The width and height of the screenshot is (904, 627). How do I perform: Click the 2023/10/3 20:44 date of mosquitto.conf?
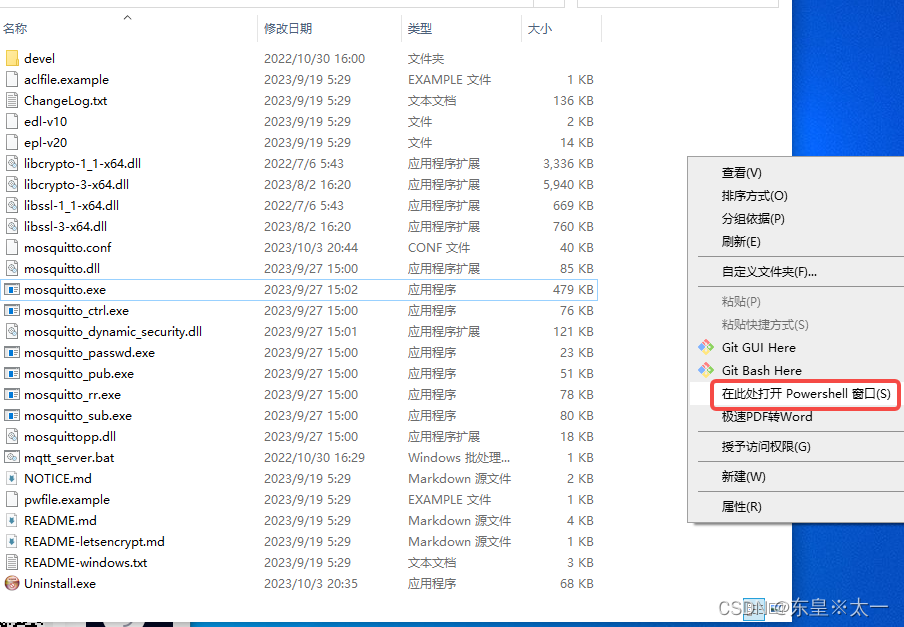pos(311,248)
